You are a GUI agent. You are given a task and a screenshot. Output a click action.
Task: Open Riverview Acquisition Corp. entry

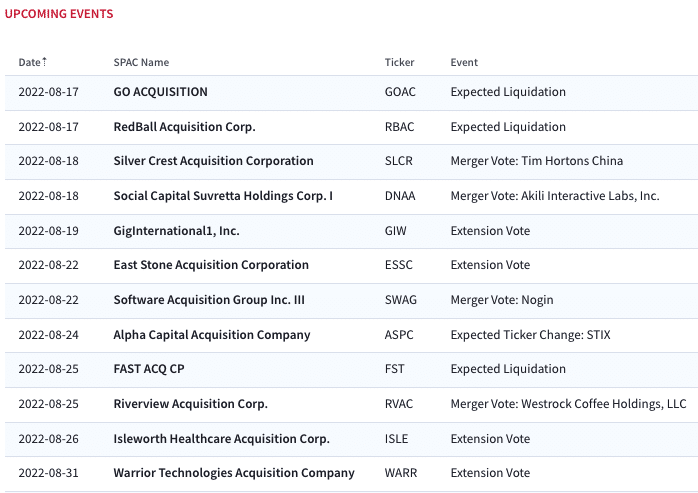click(191, 404)
